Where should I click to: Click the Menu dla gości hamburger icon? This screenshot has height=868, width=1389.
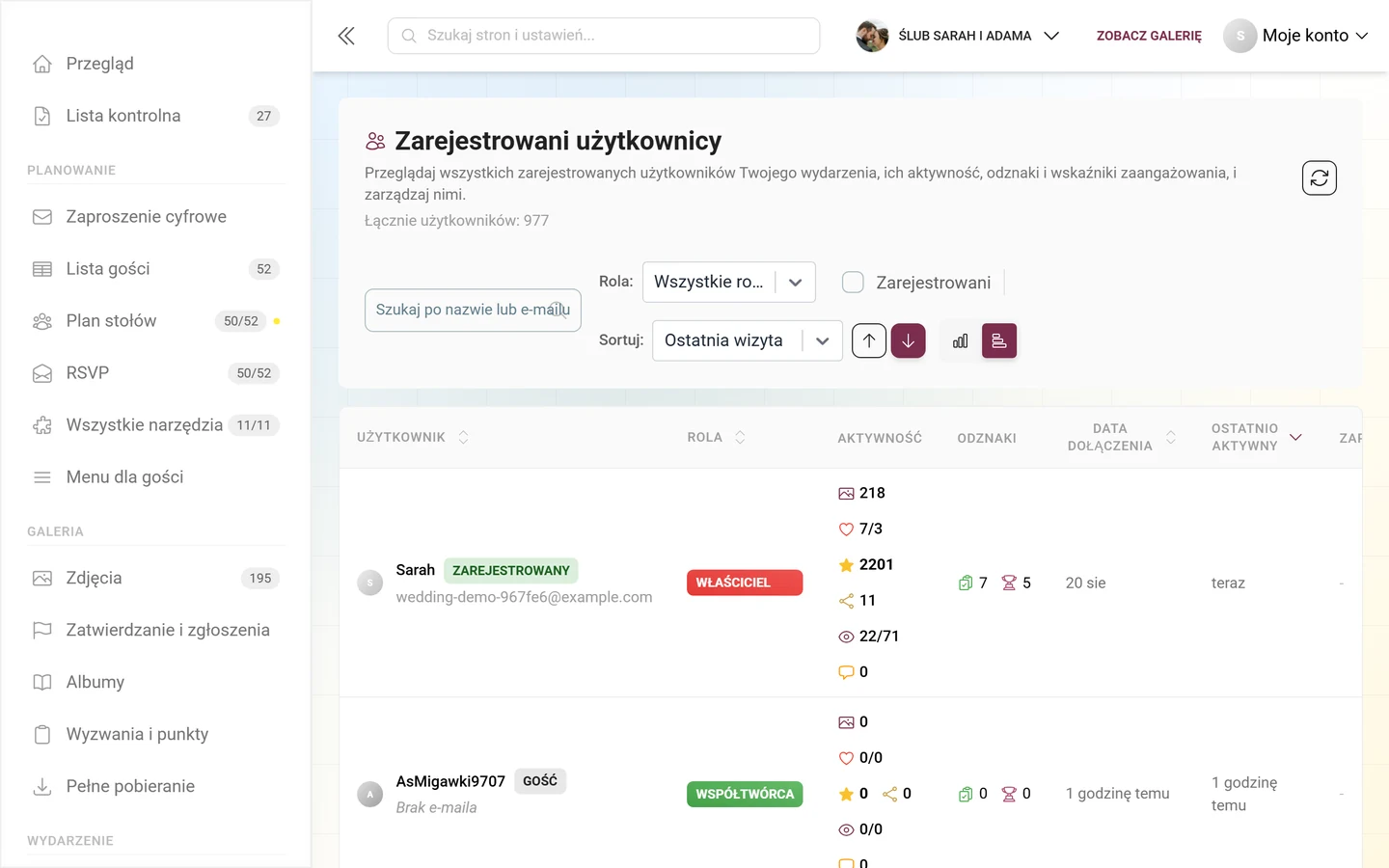pyautogui.click(x=42, y=477)
